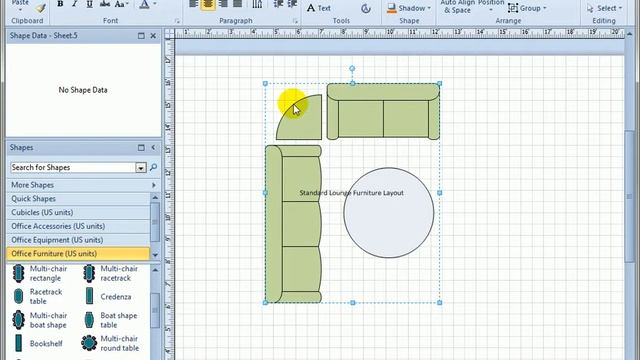Open Office Equipment (US units) stencil
This screenshot has width=640, height=360.
point(78,240)
